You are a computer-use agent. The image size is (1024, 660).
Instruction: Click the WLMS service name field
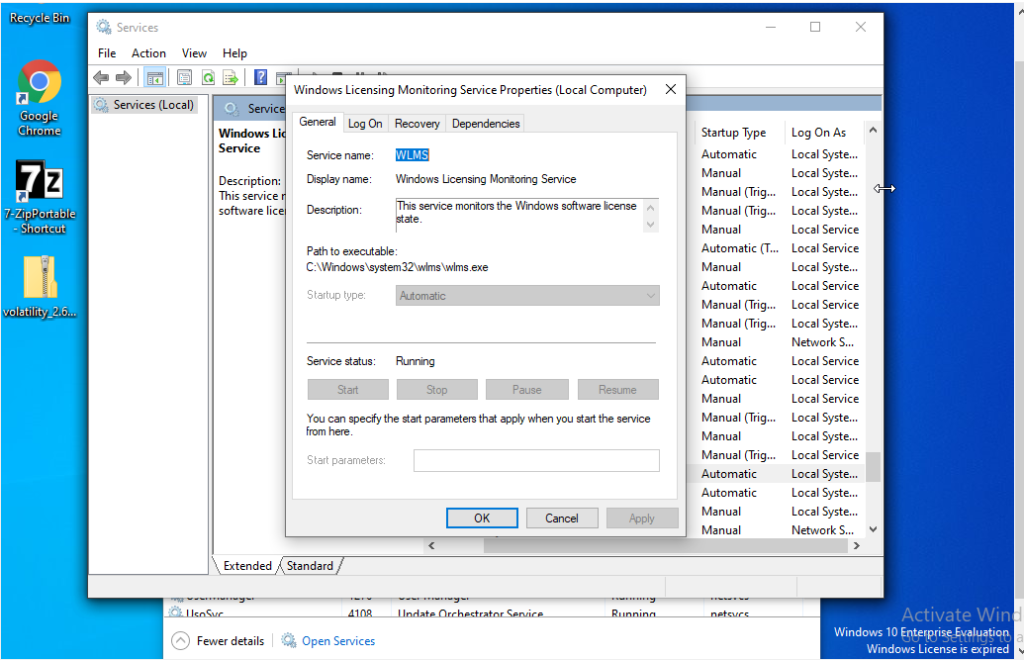pyautogui.click(x=412, y=155)
